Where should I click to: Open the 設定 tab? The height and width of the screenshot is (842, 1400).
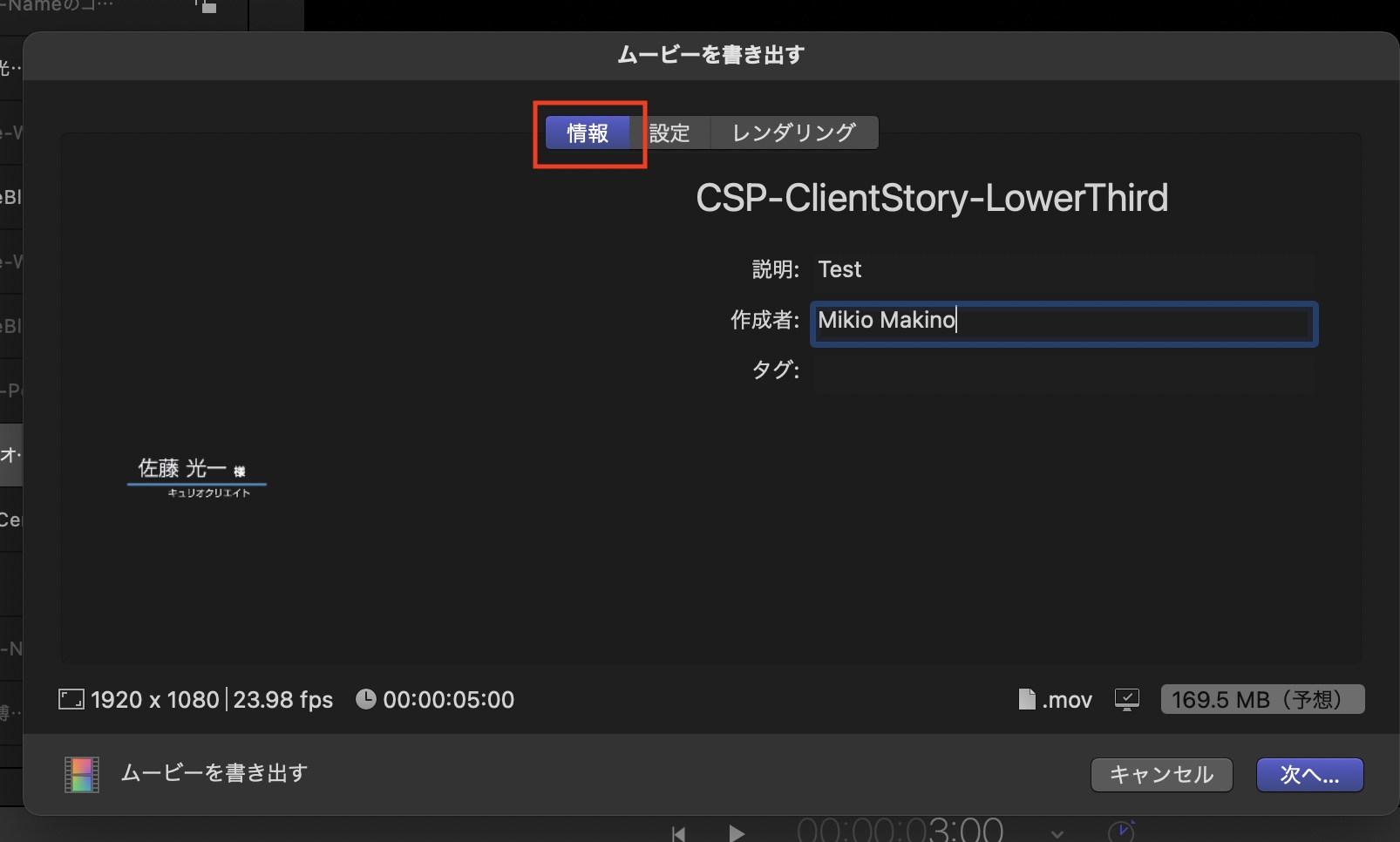[x=669, y=133]
